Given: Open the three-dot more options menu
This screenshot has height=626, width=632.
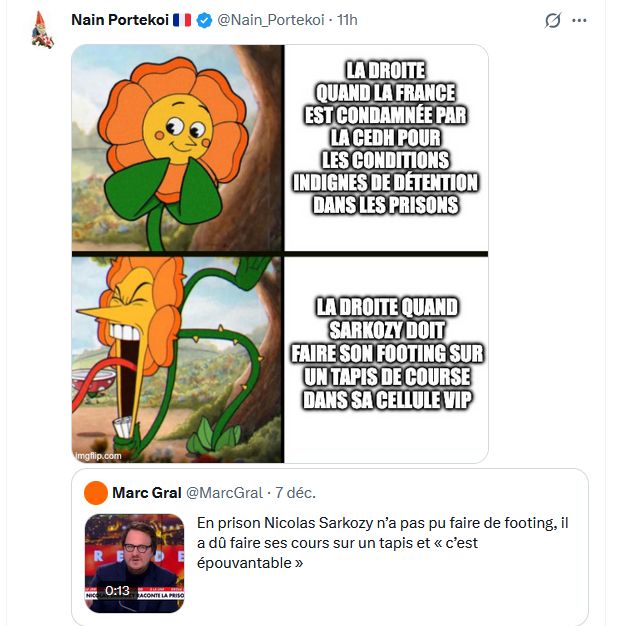Looking at the screenshot, I should 579,21.
